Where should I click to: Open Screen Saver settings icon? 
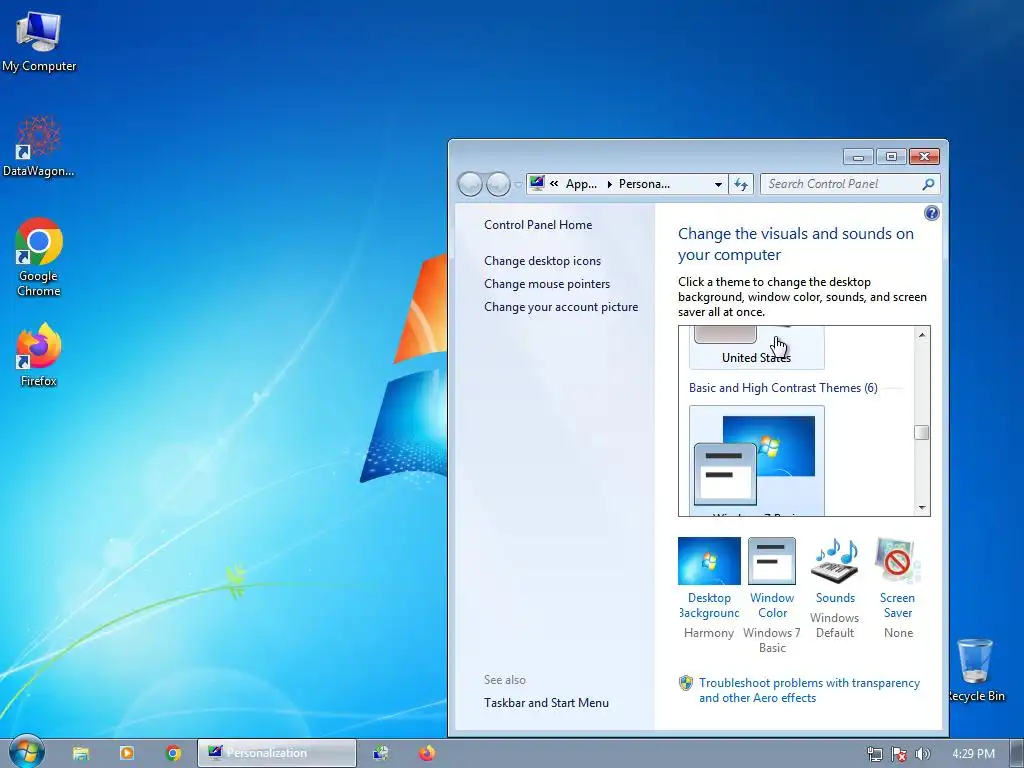coord(897,560)
